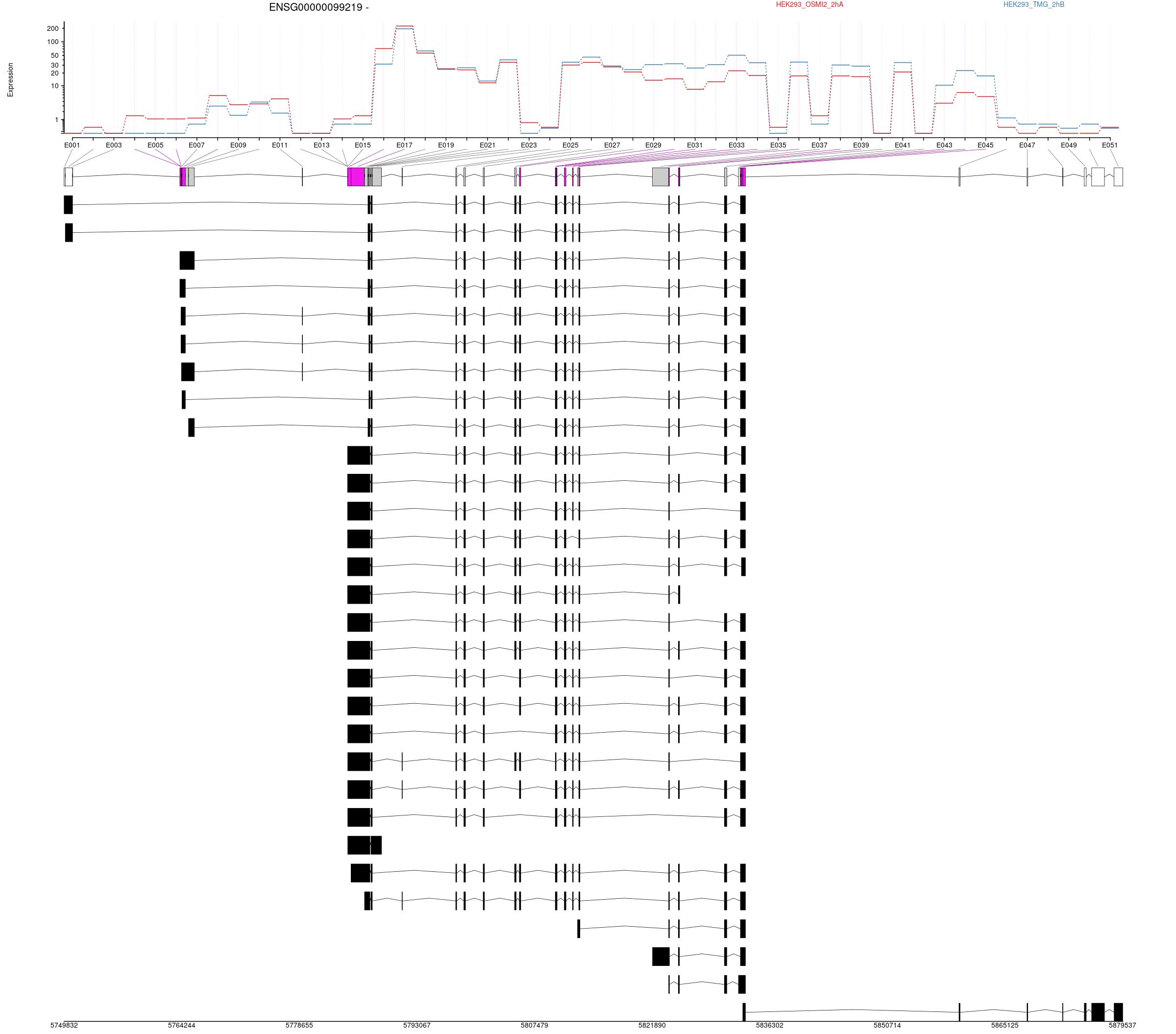Select the HEK293_TMG_2hB legend label
This screenshot has height=1034, width=1176.
pos(1033,4)
